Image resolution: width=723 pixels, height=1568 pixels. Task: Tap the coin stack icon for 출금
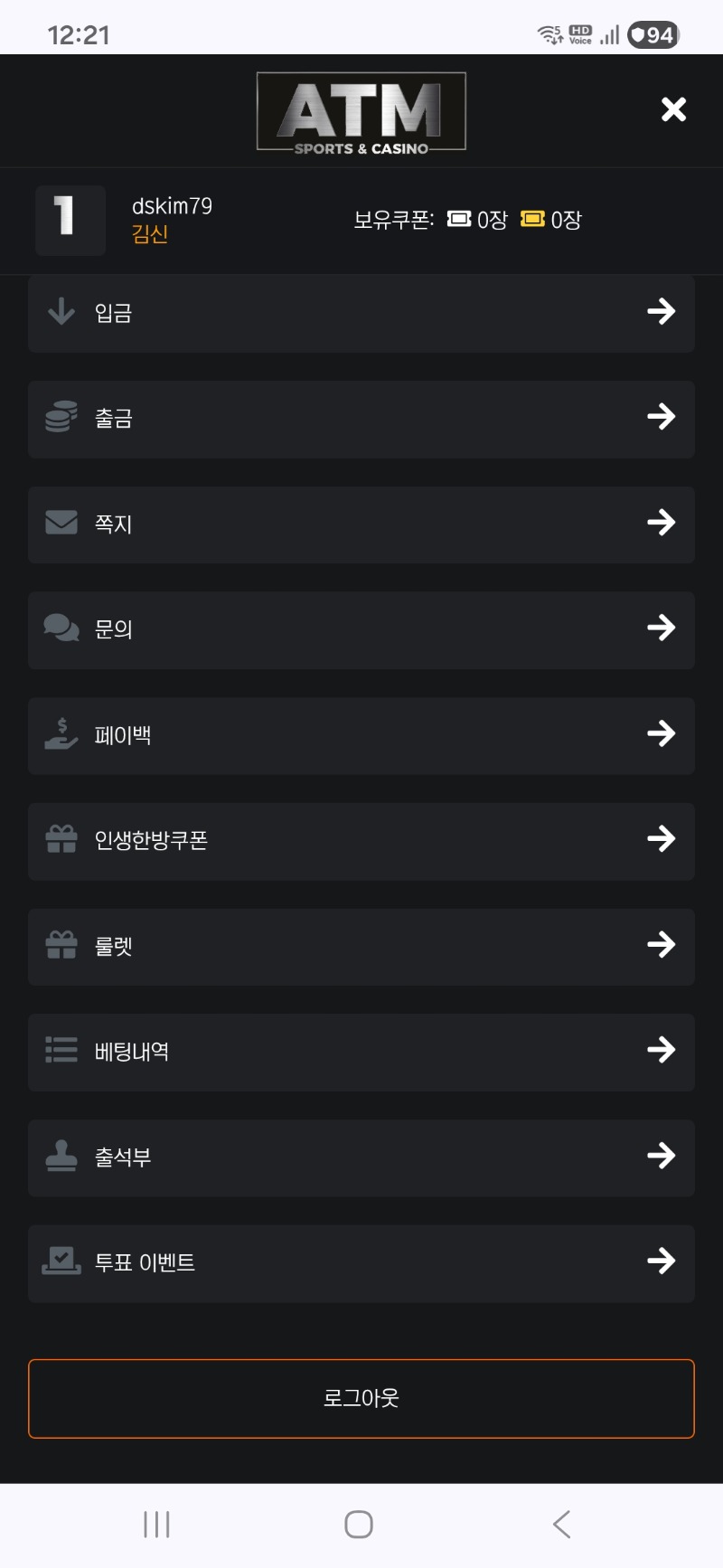(x=61, y=417)
